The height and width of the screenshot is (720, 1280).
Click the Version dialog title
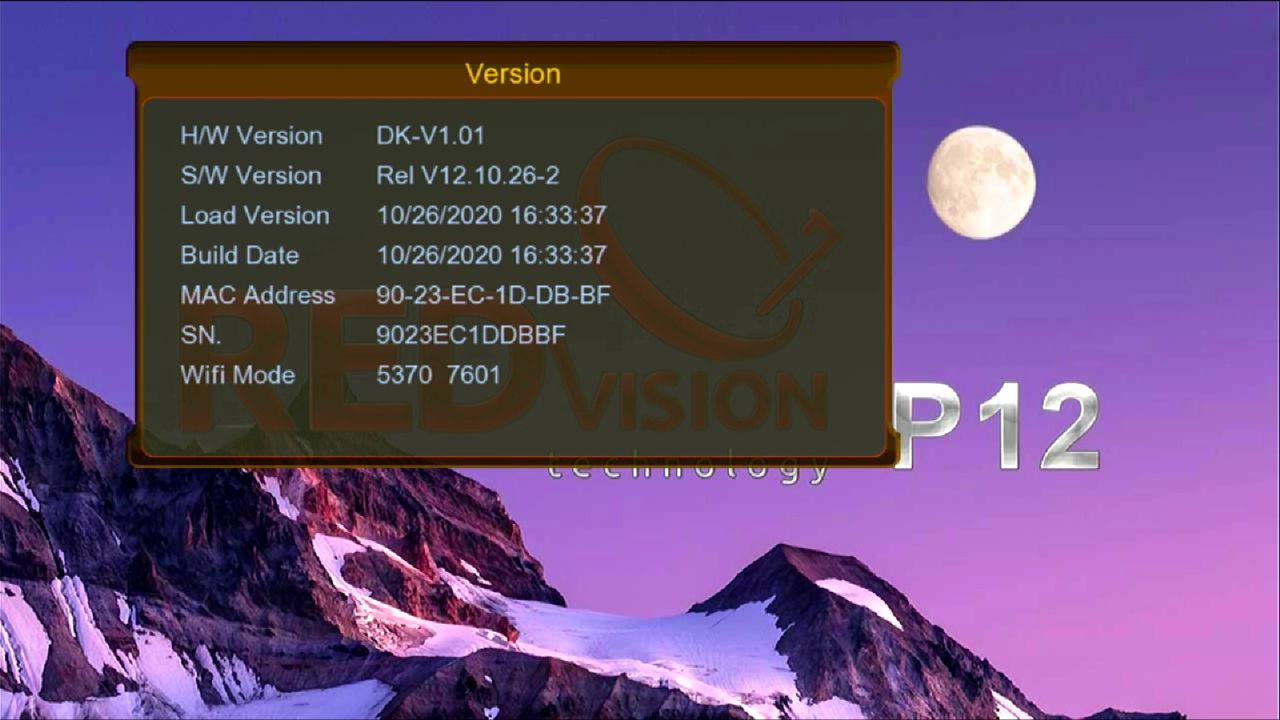coord(512,74)
